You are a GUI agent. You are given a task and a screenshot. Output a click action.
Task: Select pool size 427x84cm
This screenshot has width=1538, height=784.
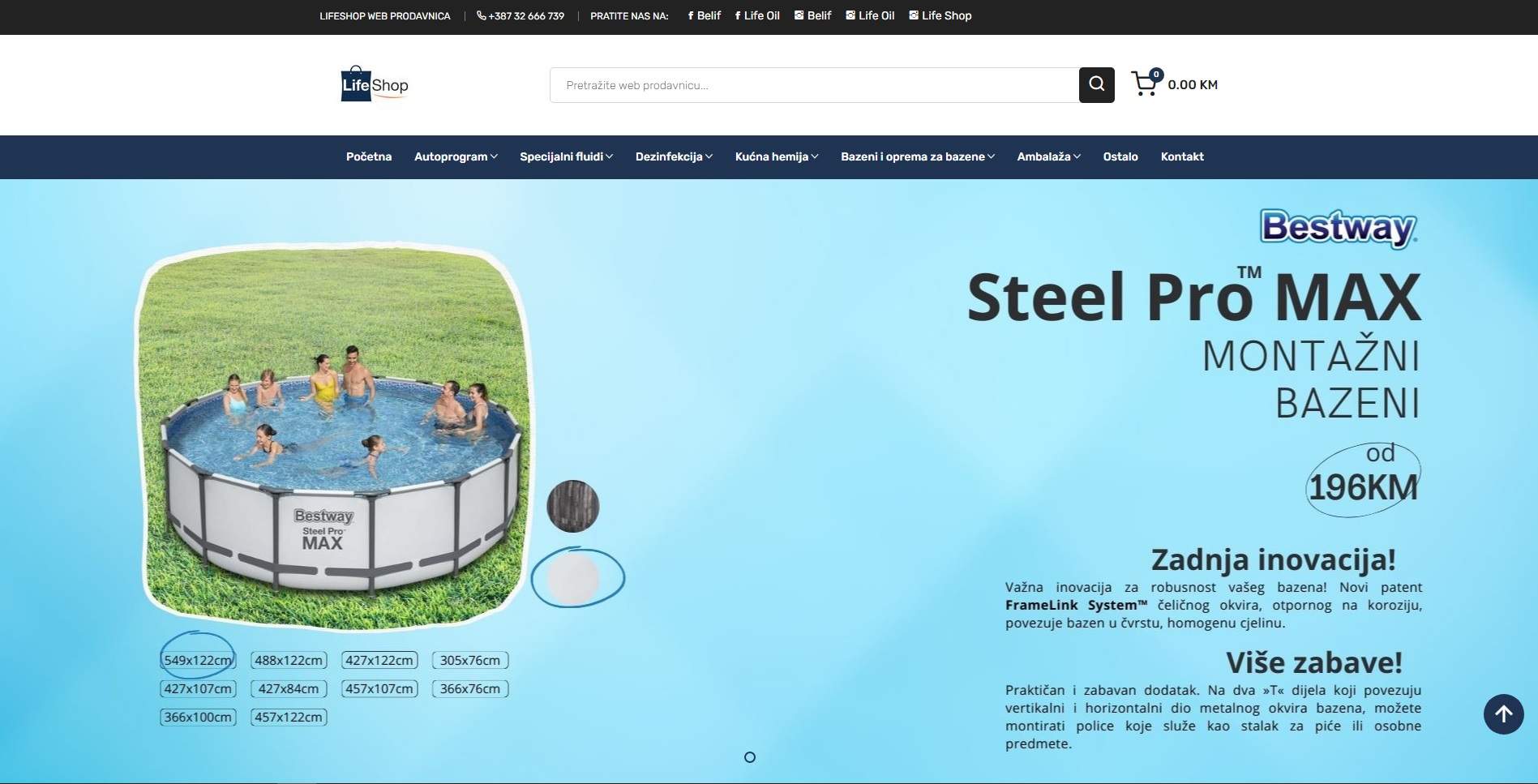pos(289,688)
